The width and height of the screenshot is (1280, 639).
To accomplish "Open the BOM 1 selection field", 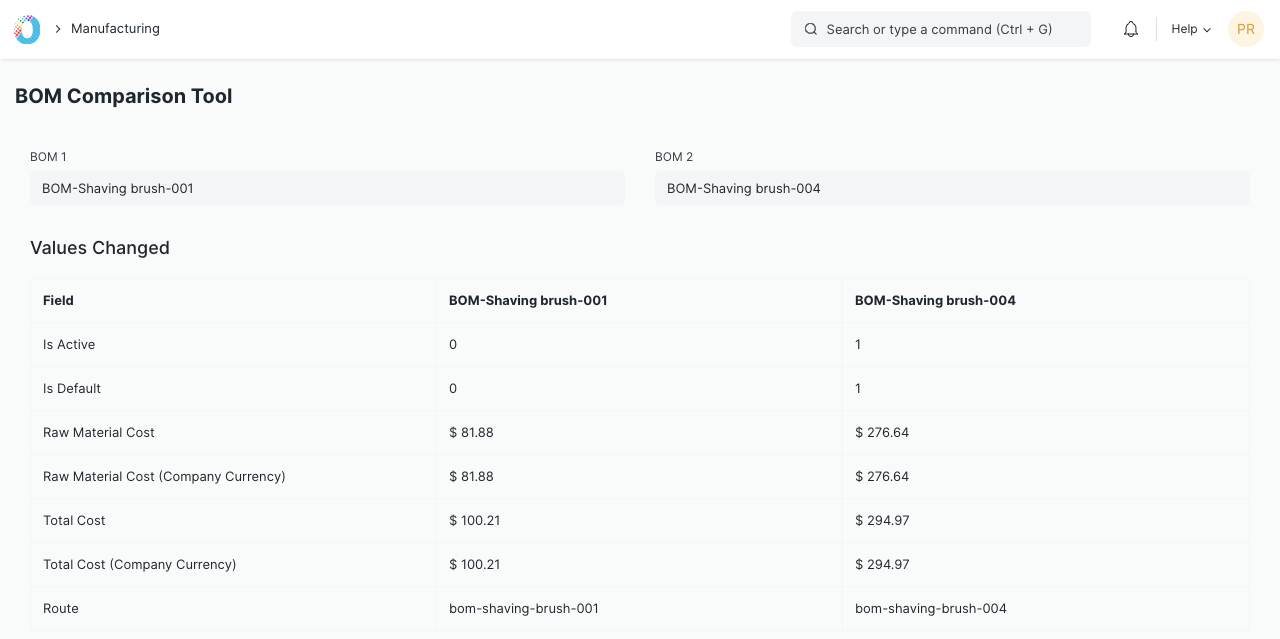I will click(327, 188).
